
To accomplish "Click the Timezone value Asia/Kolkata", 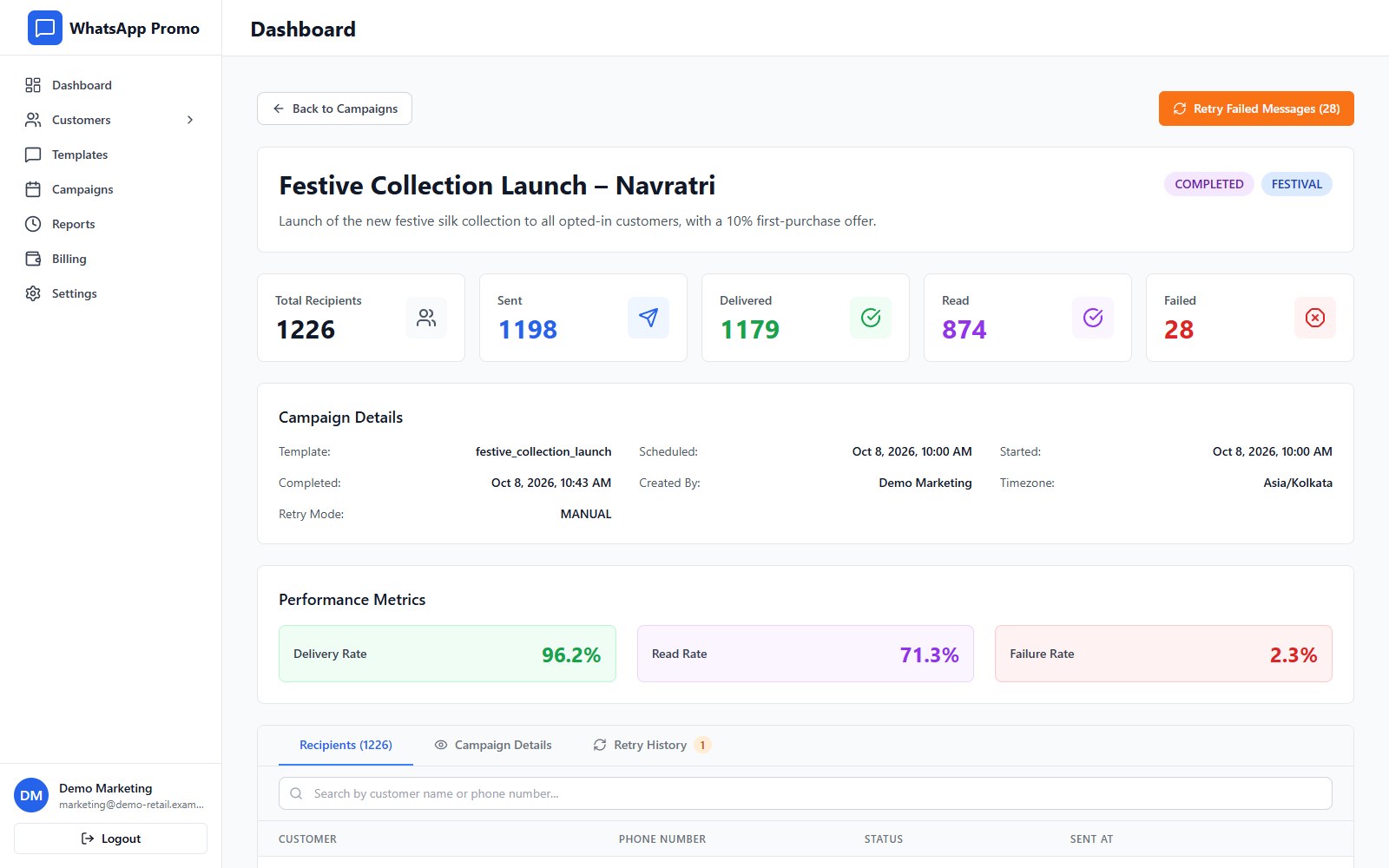I will tap(1298, 483).
